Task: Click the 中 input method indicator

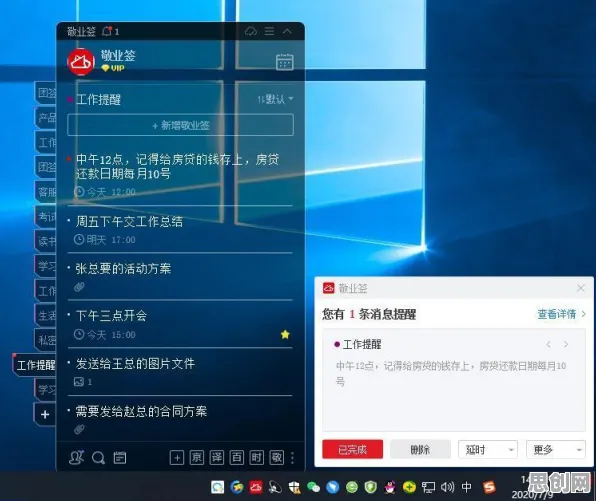Action: click(x=466, y=487)
